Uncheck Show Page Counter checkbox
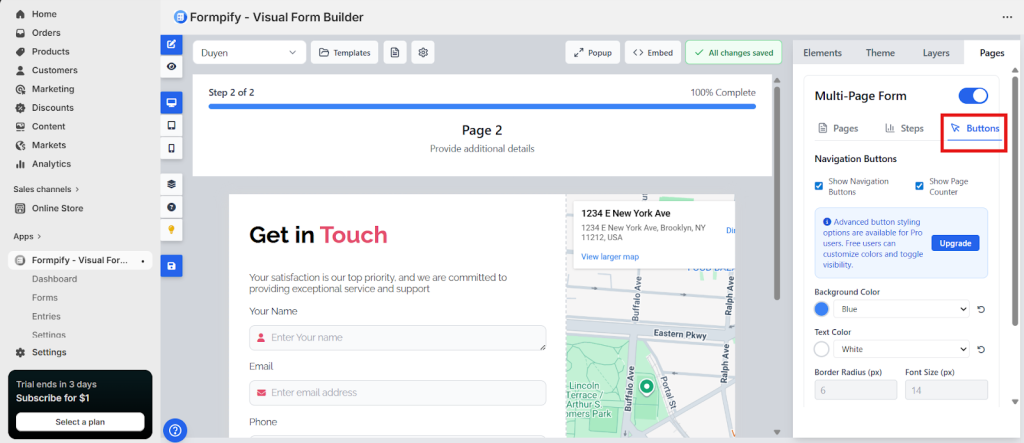Screen dimensions: 1024x443 click(x=920, y=186)
